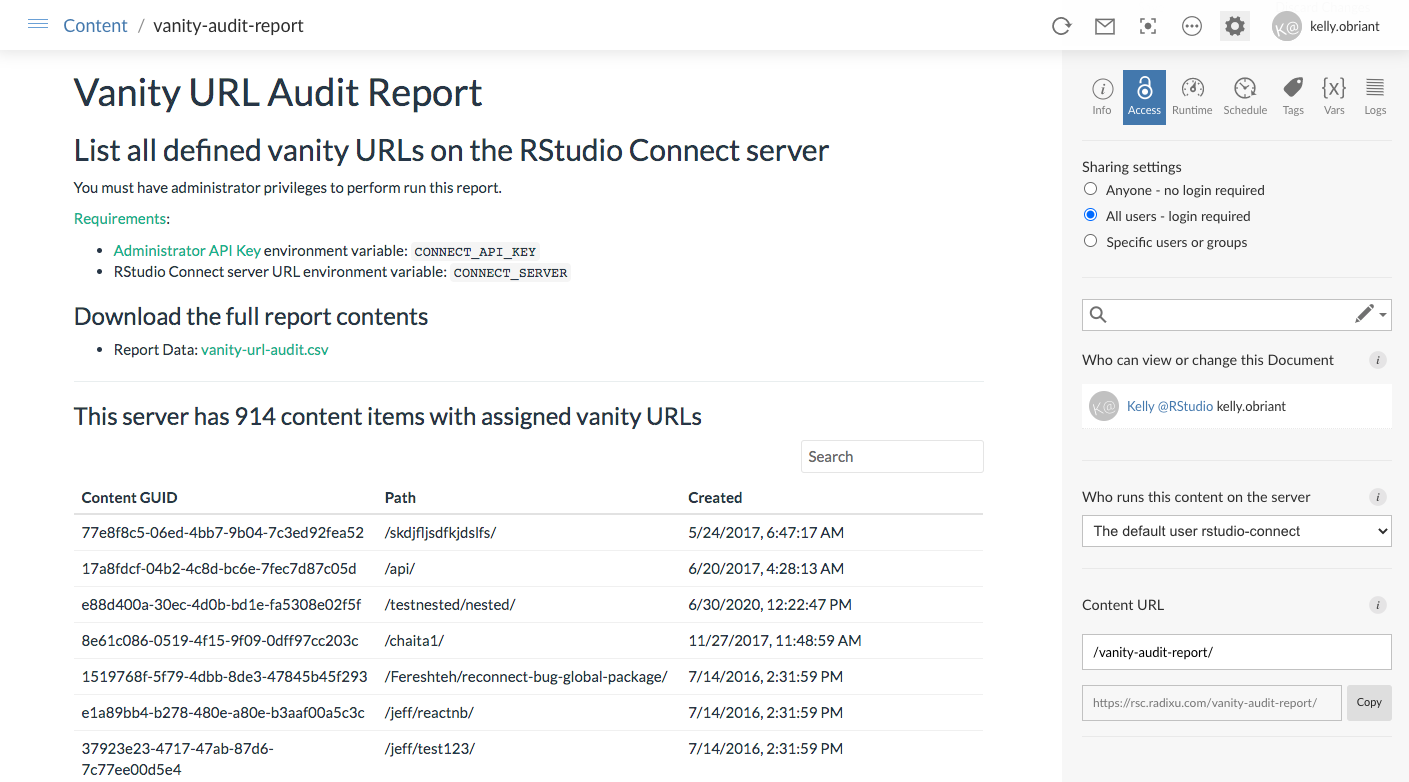Click the kelly.obriant username in header

tap(1345, 27)
